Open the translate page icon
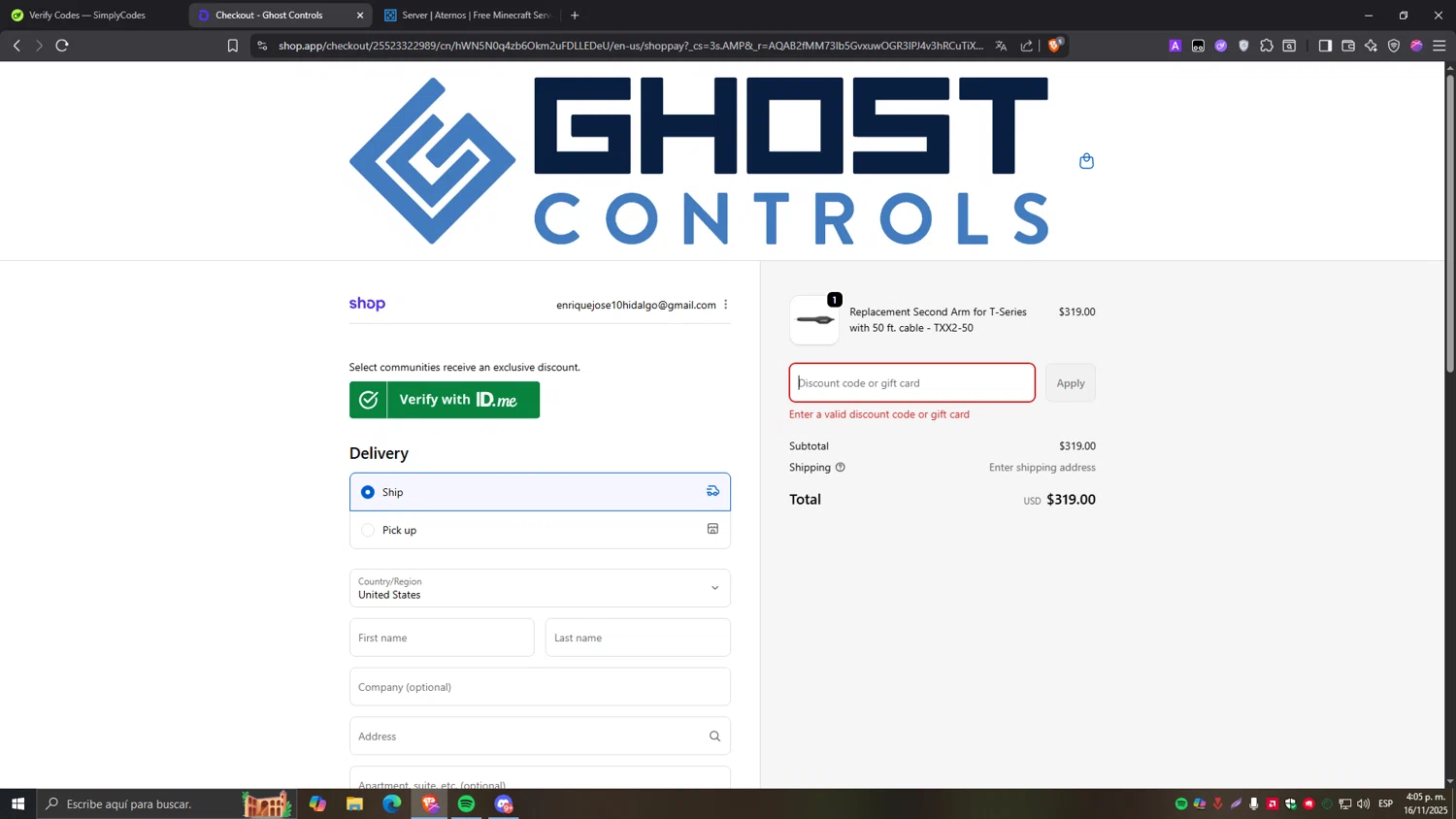 click(1001, 46)
